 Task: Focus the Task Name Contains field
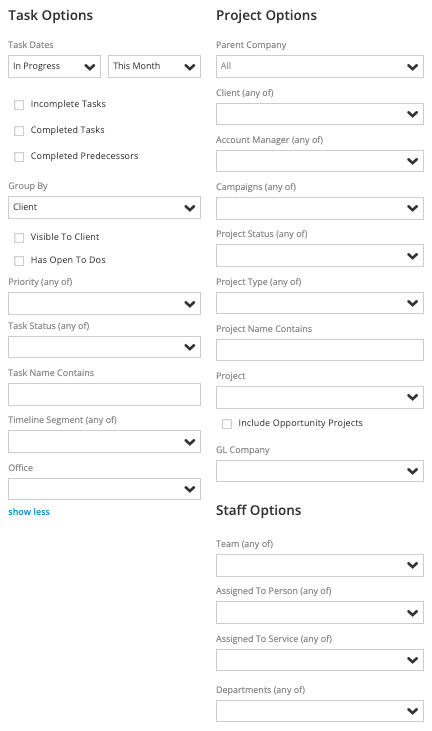[x=104, y=394]
